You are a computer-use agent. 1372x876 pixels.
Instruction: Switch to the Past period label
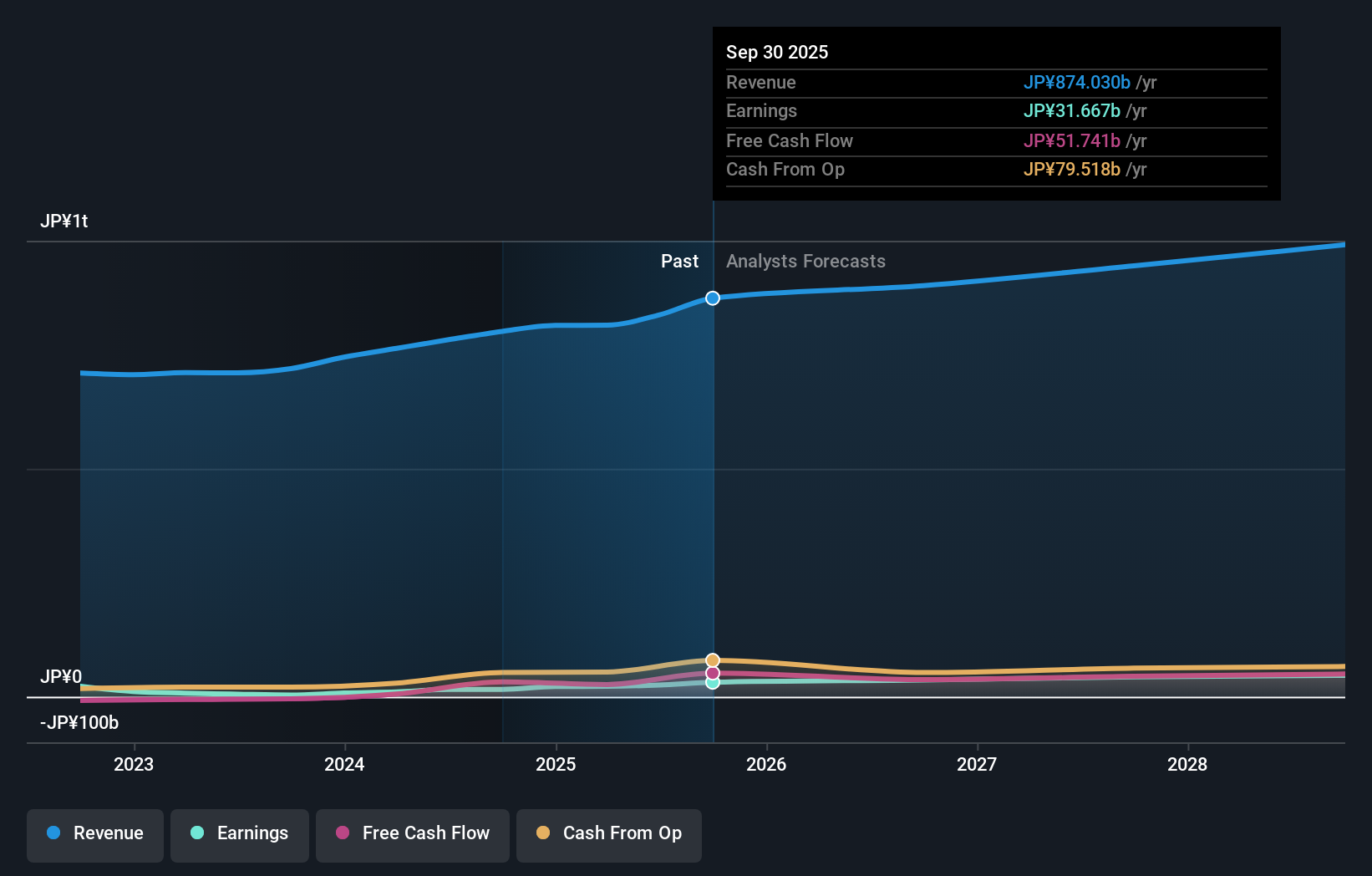679,261
